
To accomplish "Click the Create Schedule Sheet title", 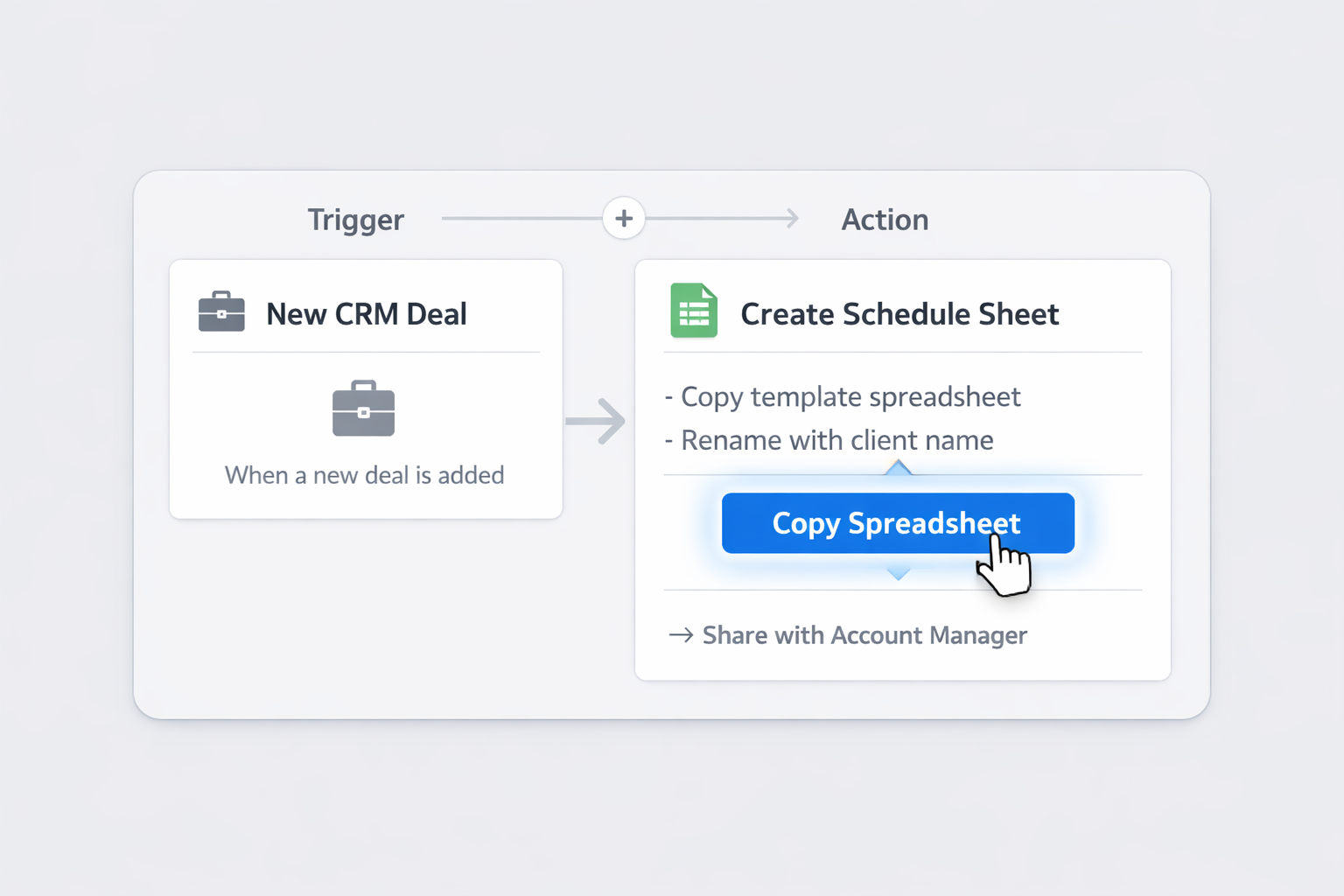I will coord(899,314).
